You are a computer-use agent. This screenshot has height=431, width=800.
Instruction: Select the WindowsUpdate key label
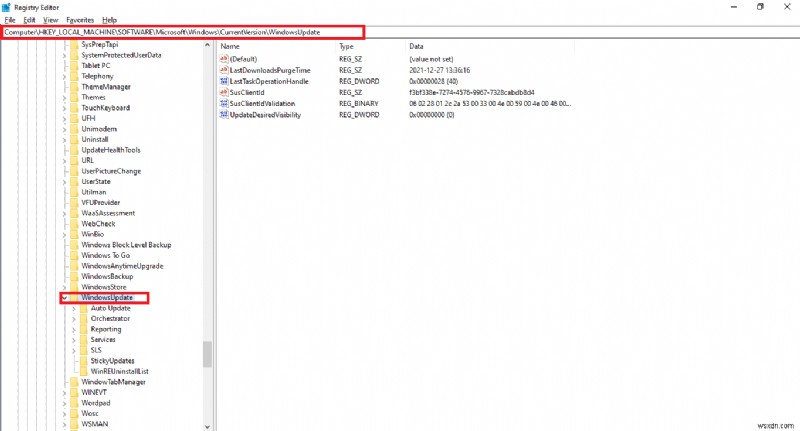pos(107,297)
